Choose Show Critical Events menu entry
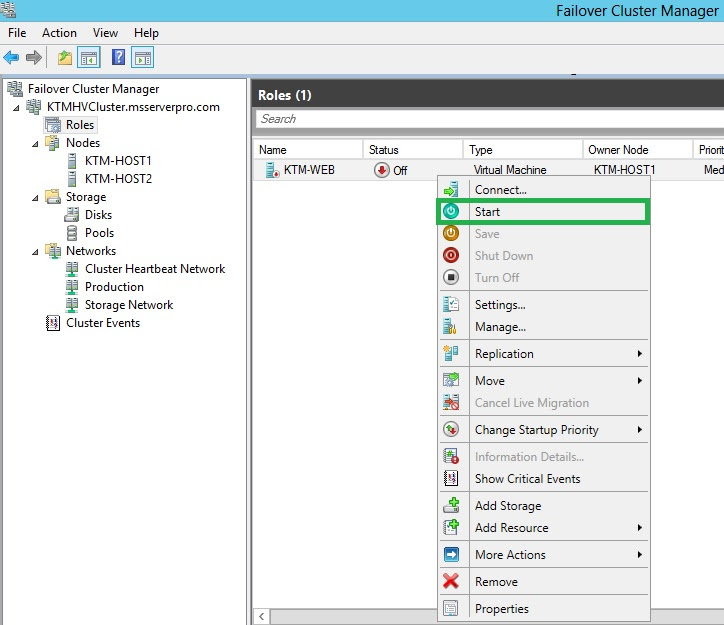Image resolution: width=724 pixels, height=625 pixels. click(x=544, y=479)
